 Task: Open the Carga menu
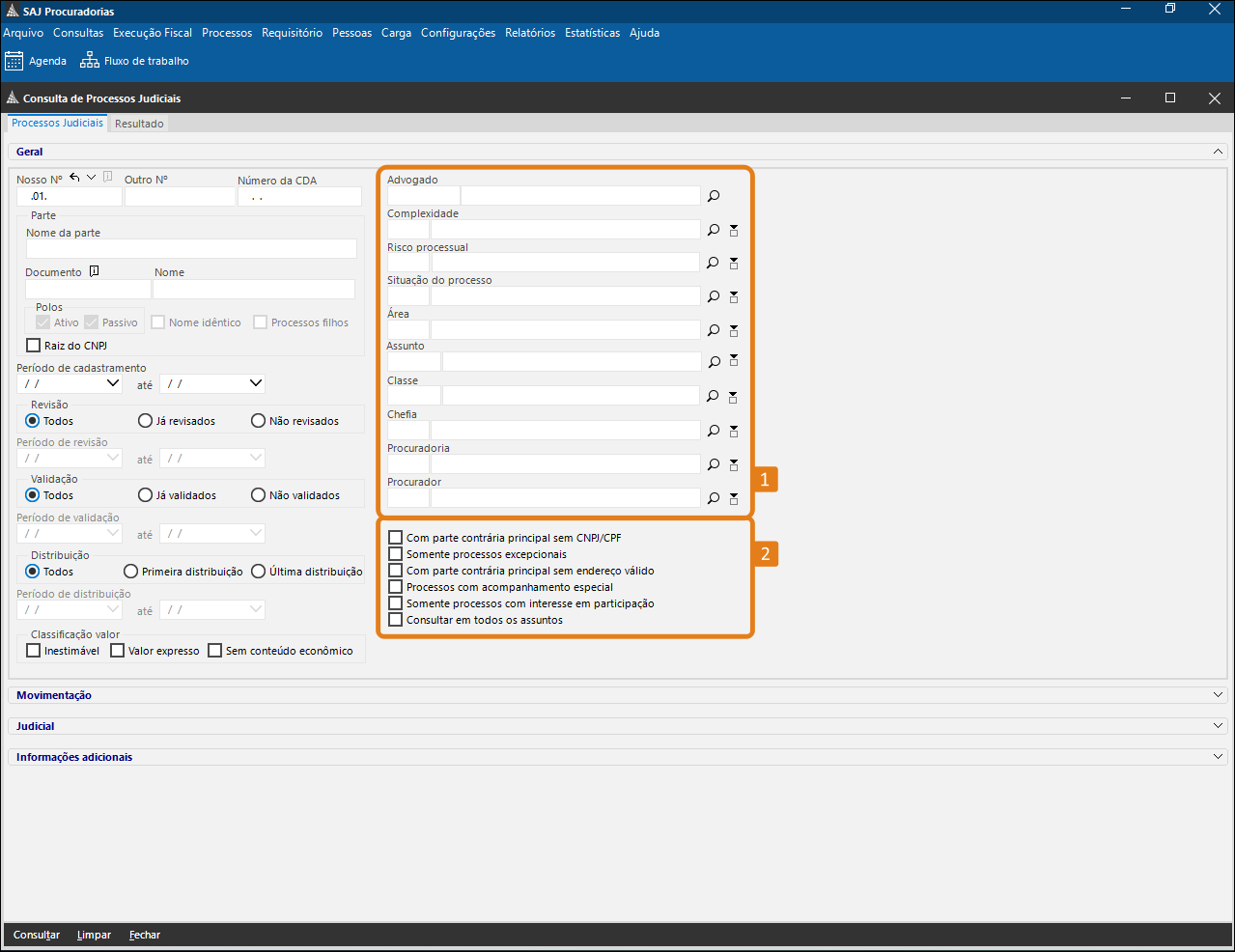tap(396, 33)
